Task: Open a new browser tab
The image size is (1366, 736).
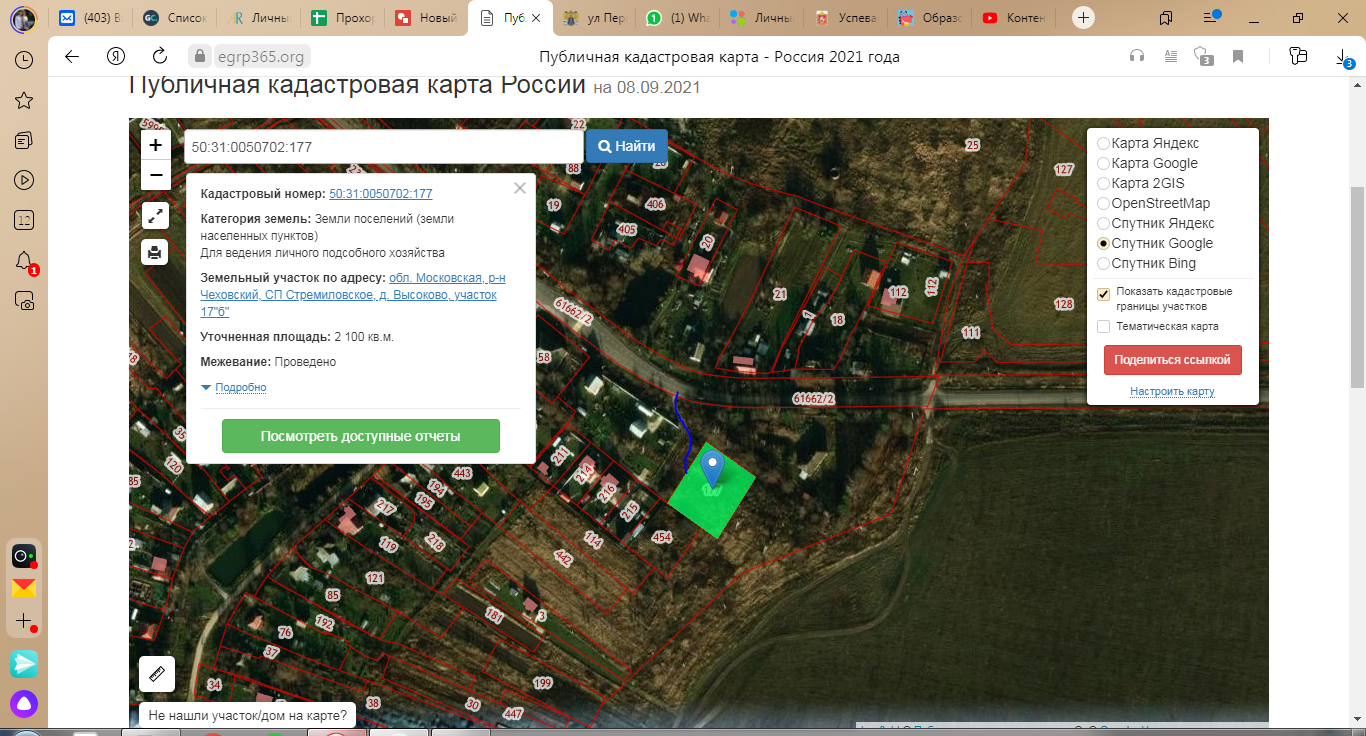Action: pos(1083,18)
